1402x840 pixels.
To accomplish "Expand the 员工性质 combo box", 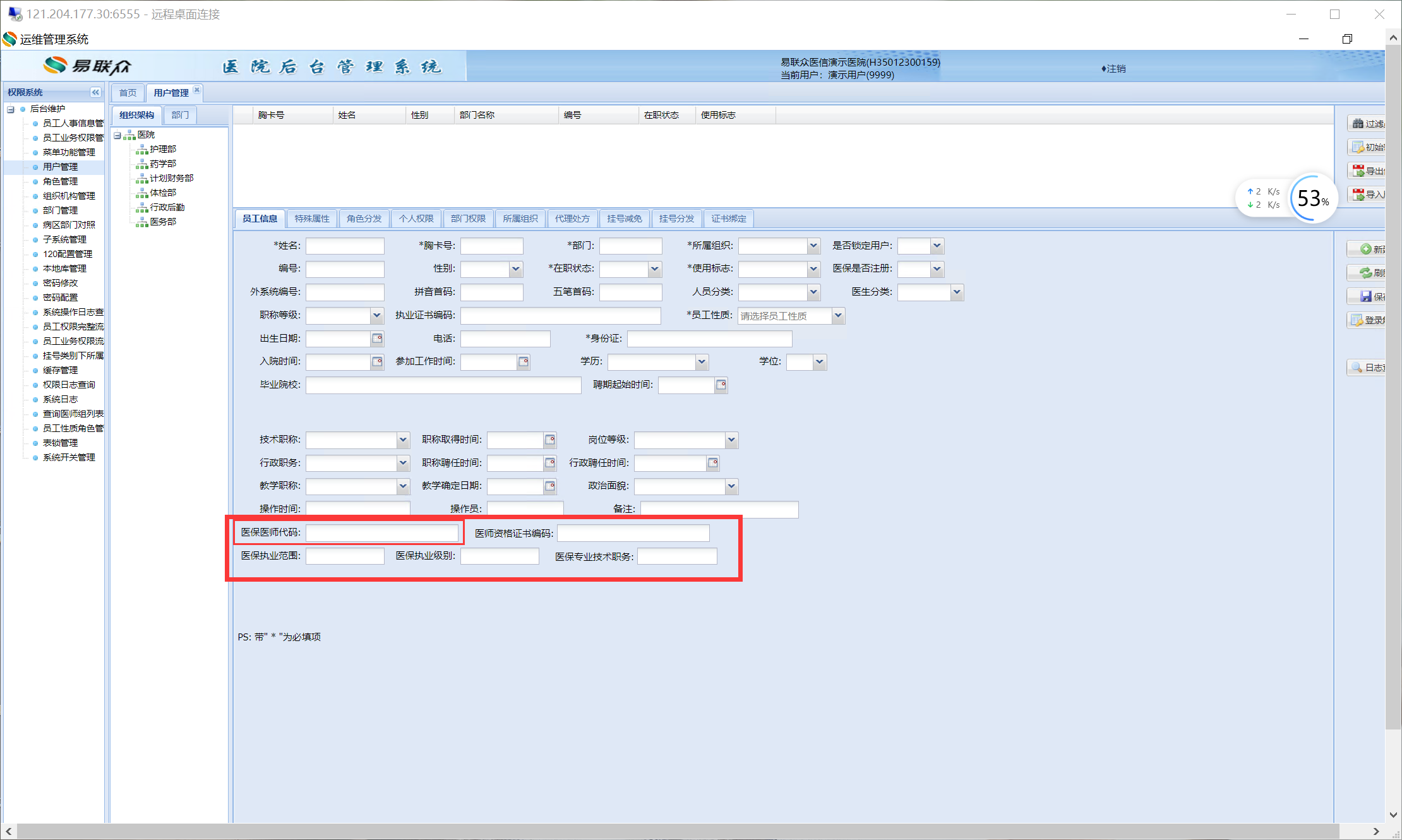I will (x=837, y=316).
